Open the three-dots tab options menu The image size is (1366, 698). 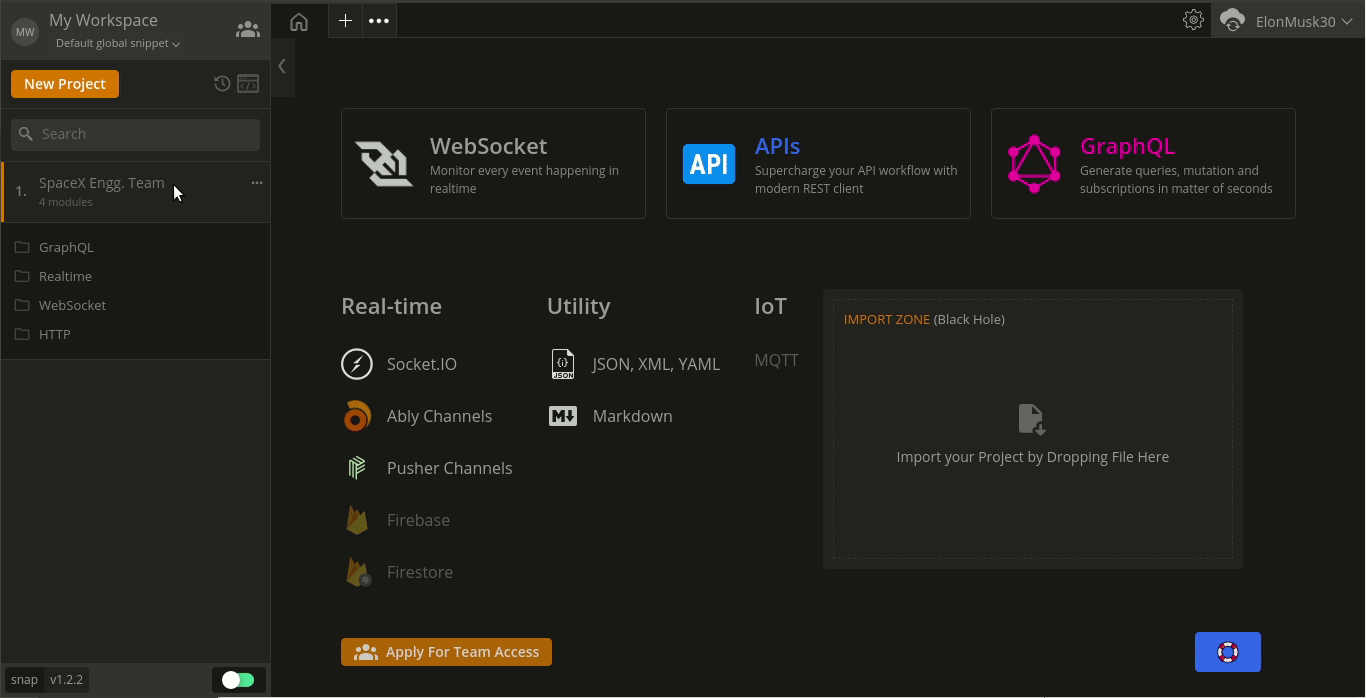tap(378, 20)
